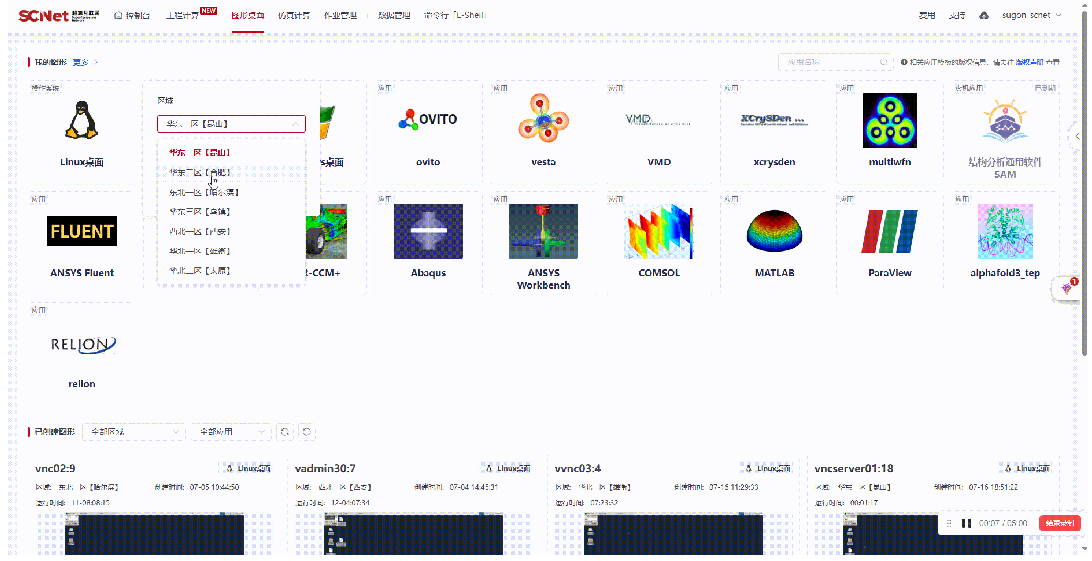
Task: Open the ParaView app icon
Action: point(889,231)
